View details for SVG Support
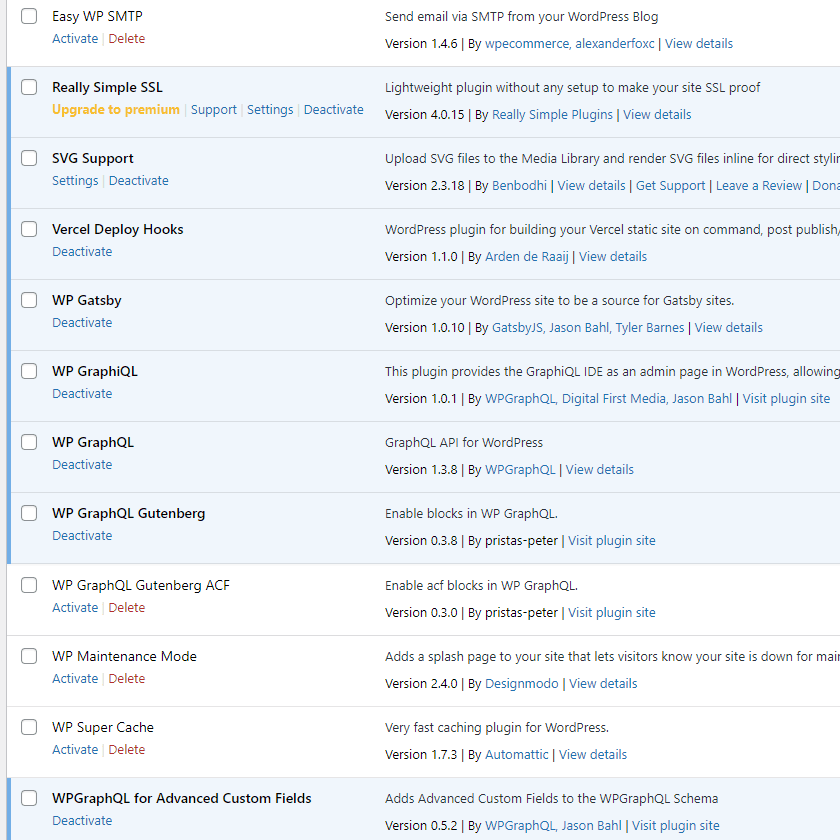Screen dimensions: 840x840 click(591, 185)
